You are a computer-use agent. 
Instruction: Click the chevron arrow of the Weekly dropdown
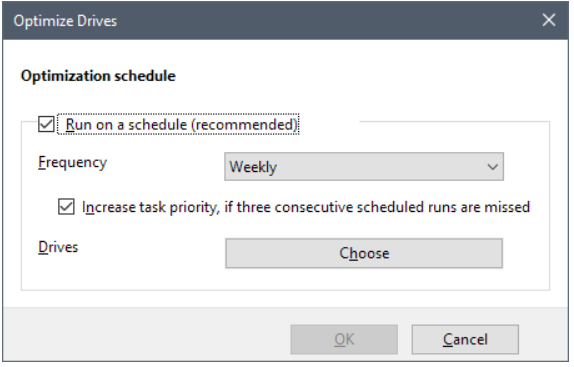(x=493, y=167)
